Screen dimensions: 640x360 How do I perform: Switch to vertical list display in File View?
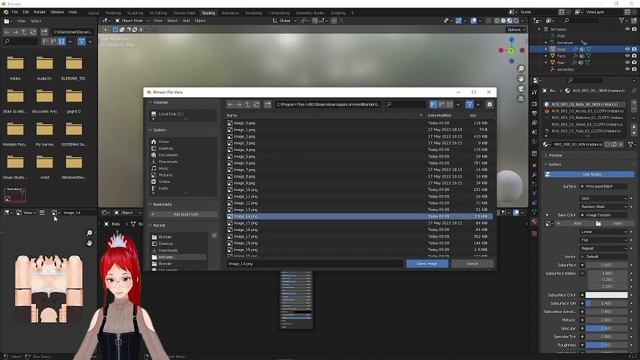433,104
